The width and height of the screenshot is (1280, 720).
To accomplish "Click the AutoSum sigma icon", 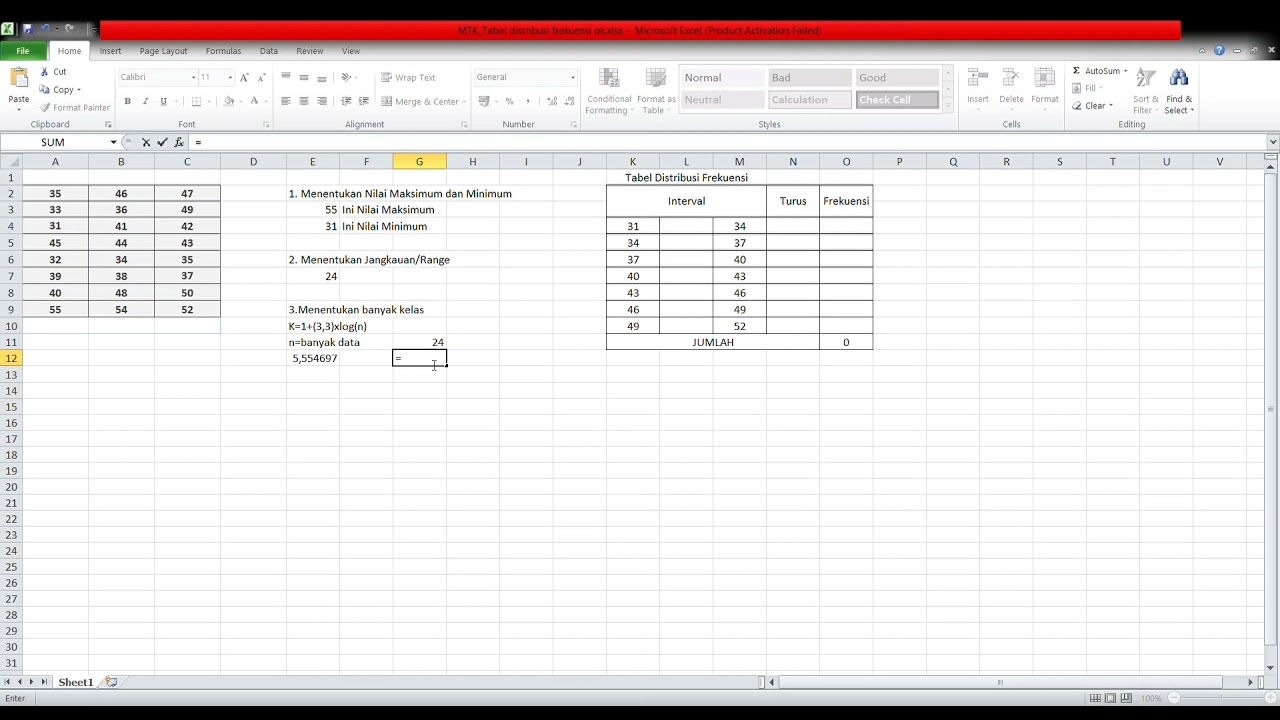I will (1076, 71).
